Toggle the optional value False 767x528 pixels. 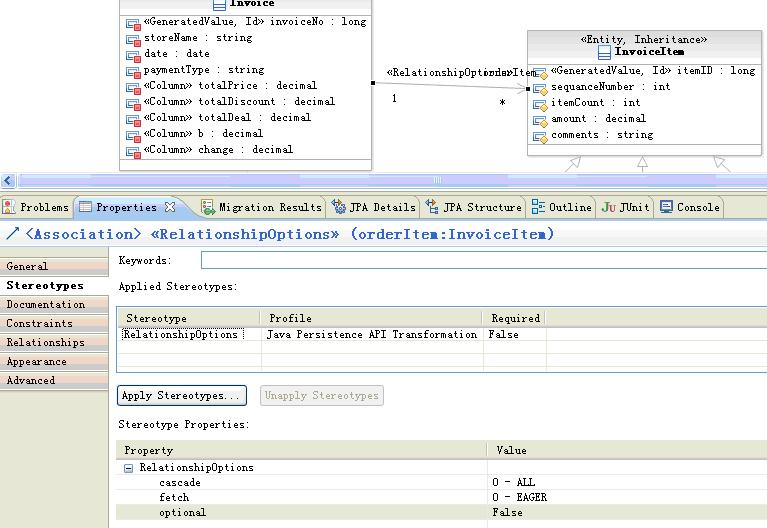pyautogui.click(x=507, y=512)
